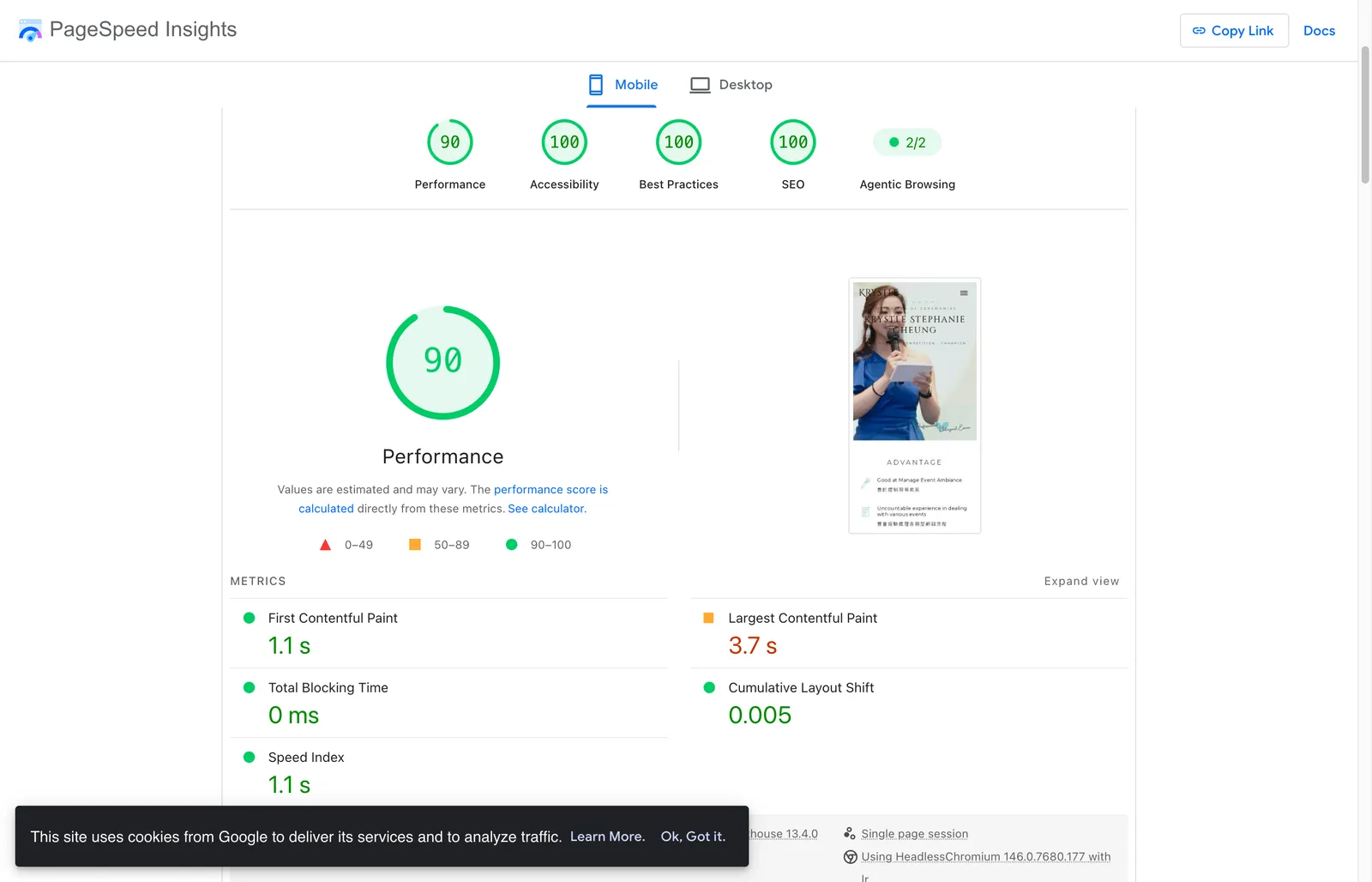Jump to Accessibility score gauge 100
Screen dimensions: 1372x882
564,142
